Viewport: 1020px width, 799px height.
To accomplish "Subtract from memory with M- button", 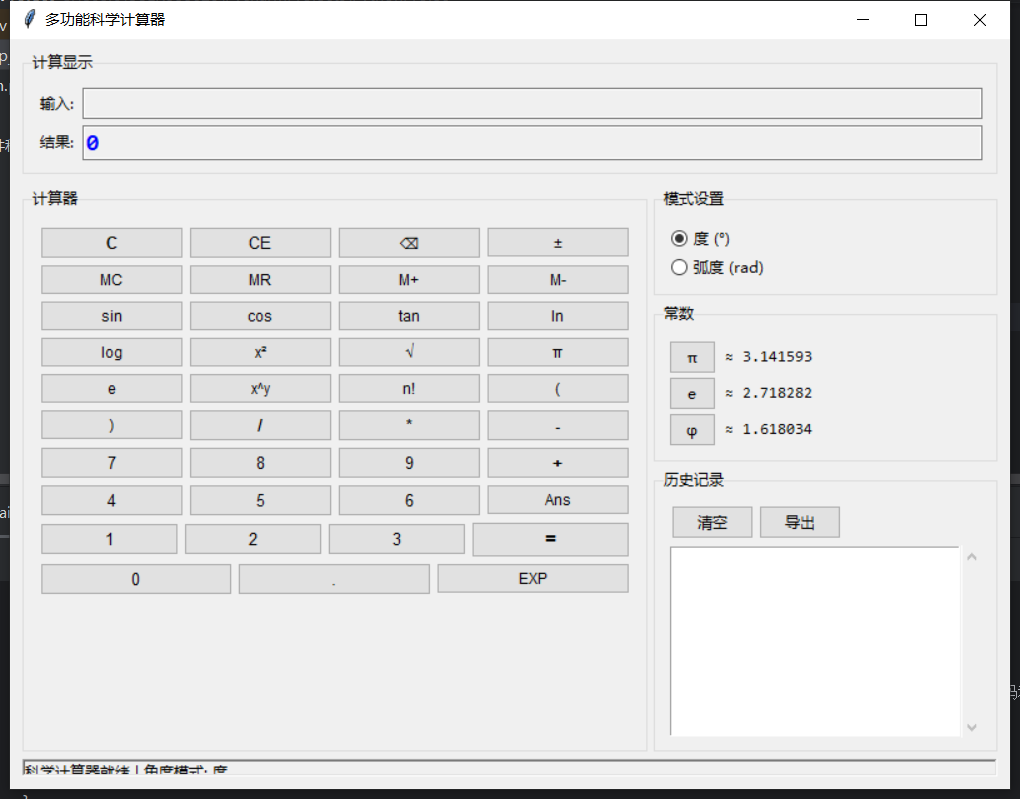I will point(557,280).
